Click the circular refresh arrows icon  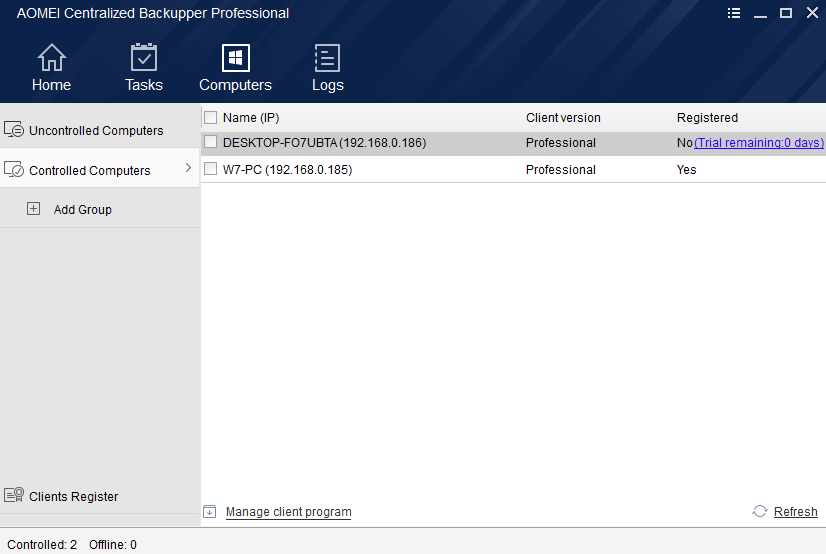tap(760, 511)
